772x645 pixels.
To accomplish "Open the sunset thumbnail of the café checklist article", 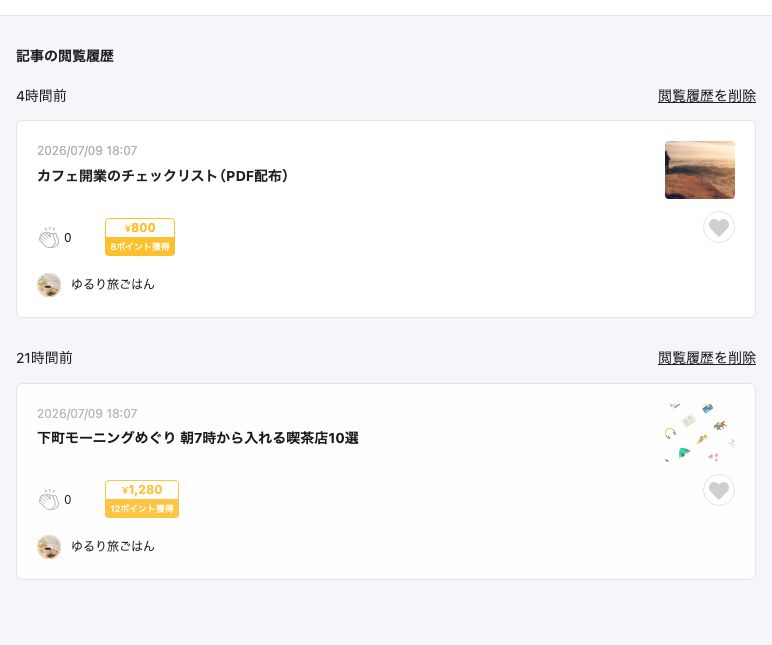I will [x=700, y=170].
